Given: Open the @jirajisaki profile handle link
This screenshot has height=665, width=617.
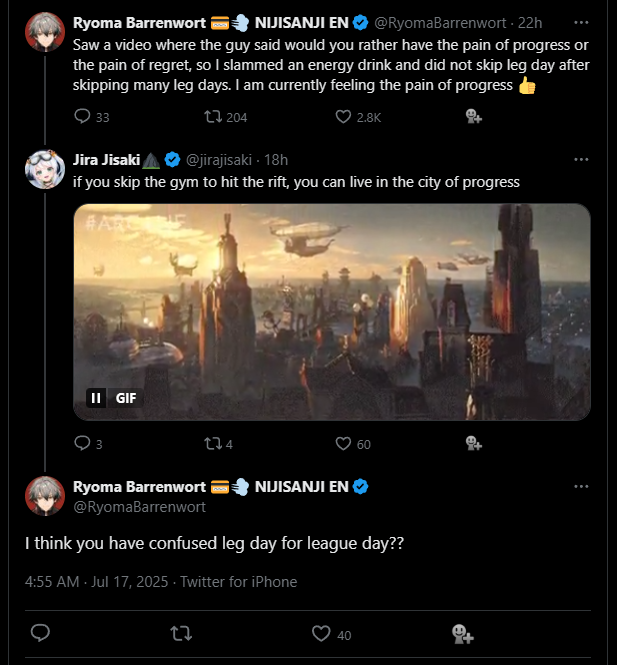Looking at the screenshot, I should coord(221,160).
